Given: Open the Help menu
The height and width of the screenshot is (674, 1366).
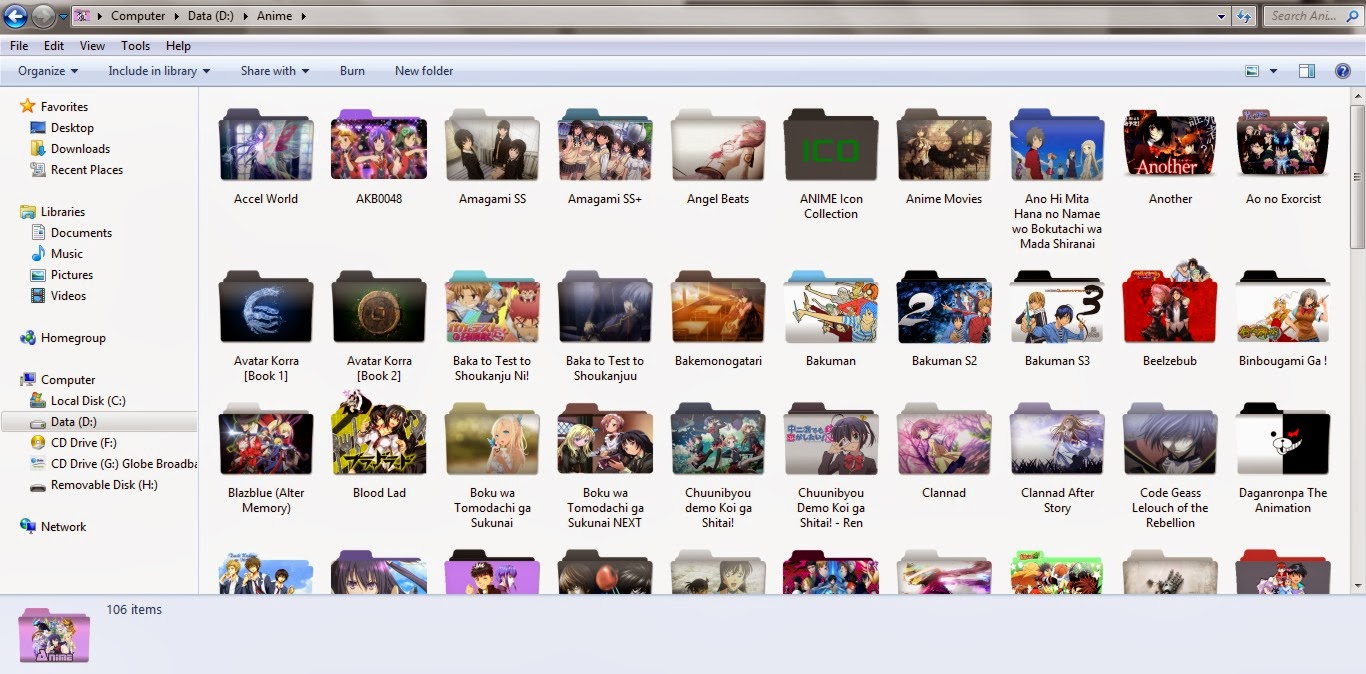Looking at the screenshot, I should point(178,46).
